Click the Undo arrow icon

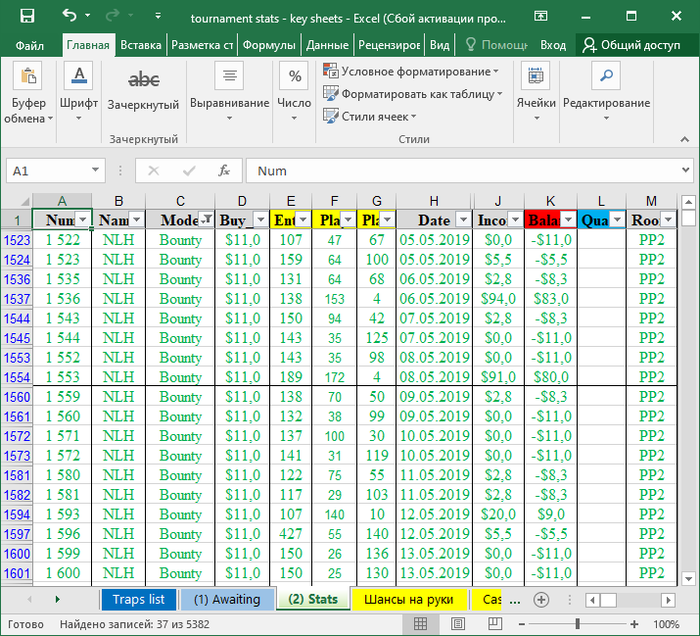click(69, 15)
